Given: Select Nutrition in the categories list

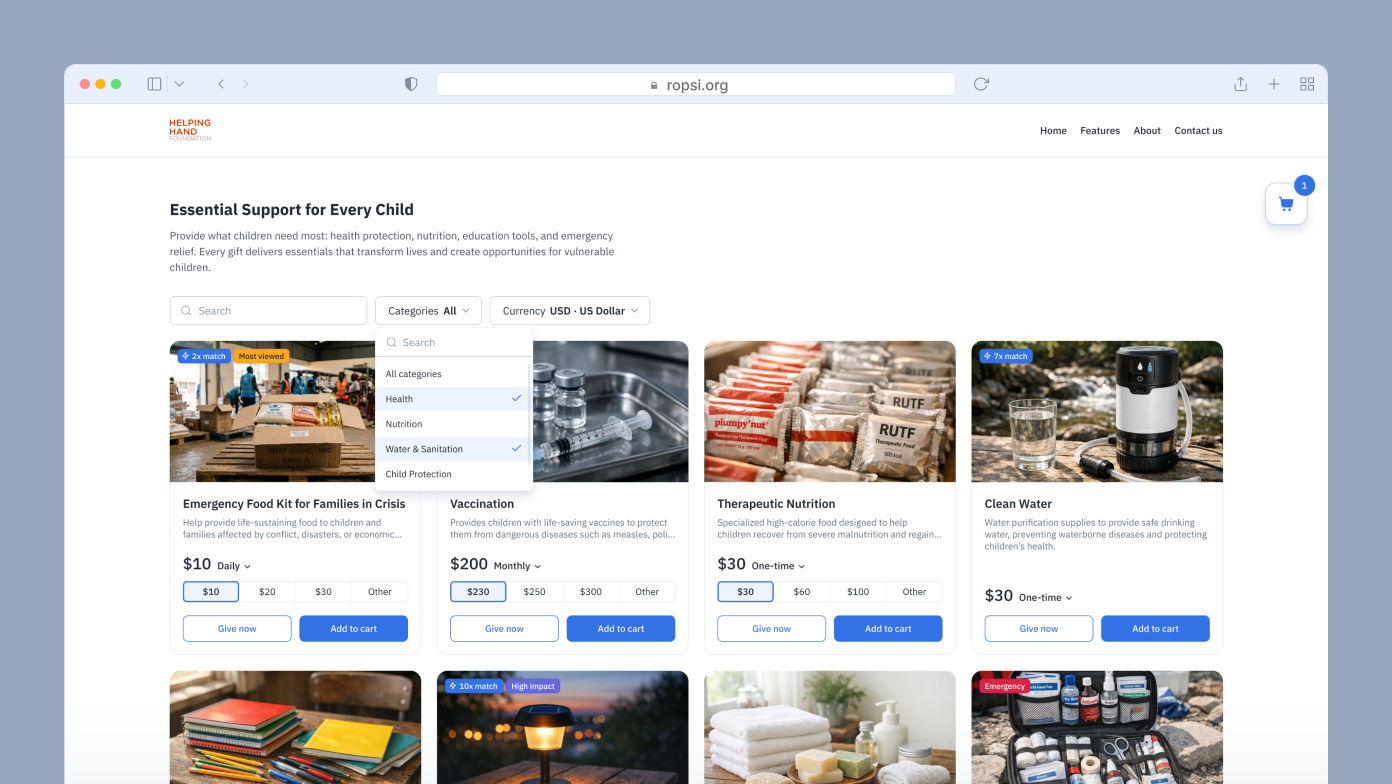Looking at the screenshot, I should point(452,424).
